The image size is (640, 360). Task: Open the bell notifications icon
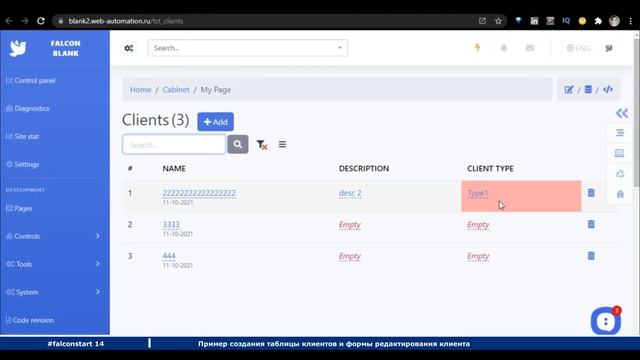click(x=504, y=48)
